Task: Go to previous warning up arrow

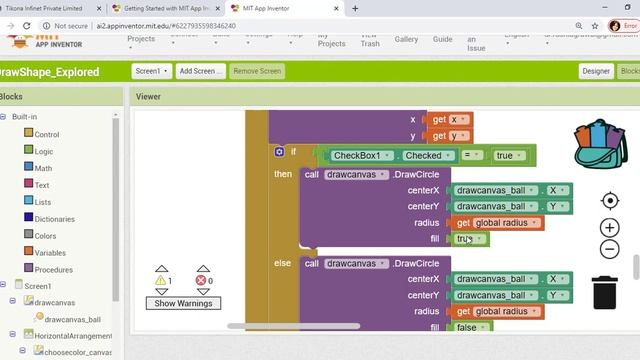Action: pos(162,269)
